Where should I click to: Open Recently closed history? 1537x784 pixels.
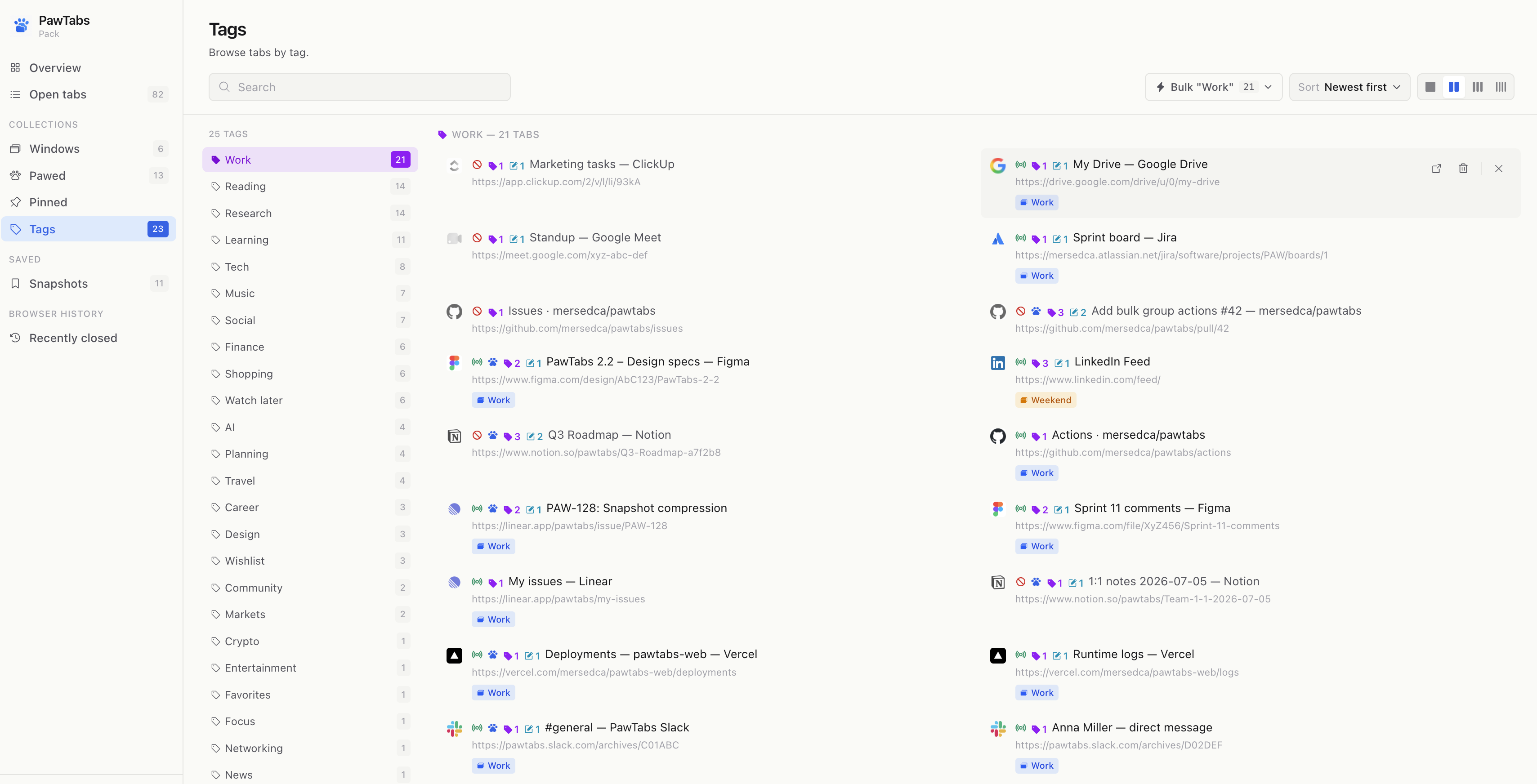(x=88, y=338)
